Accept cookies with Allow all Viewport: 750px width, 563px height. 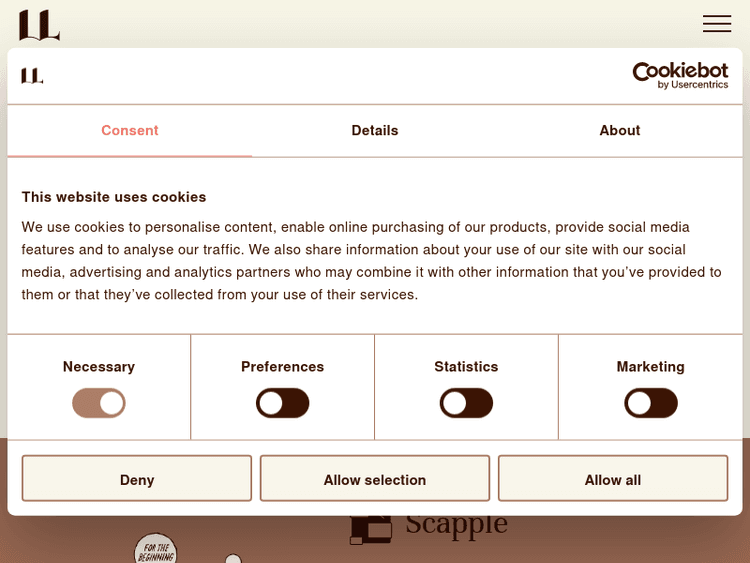pyautogui.click(x=613, y=479)
